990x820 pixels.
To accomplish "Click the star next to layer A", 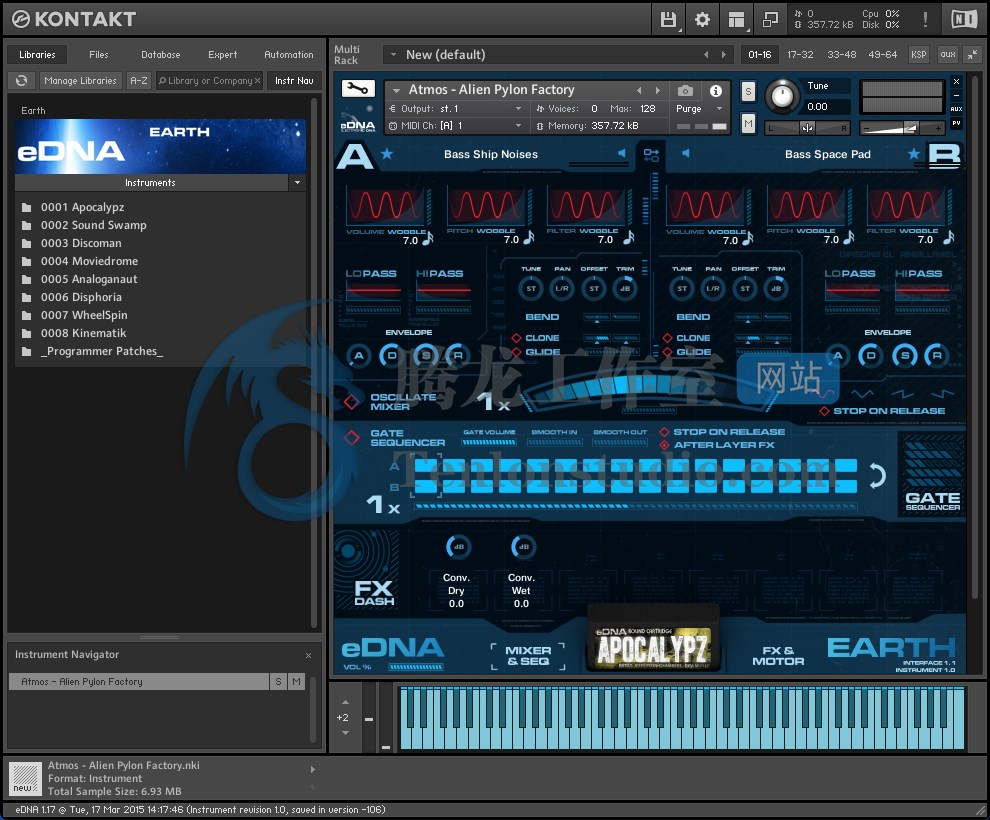I will 387,153.
